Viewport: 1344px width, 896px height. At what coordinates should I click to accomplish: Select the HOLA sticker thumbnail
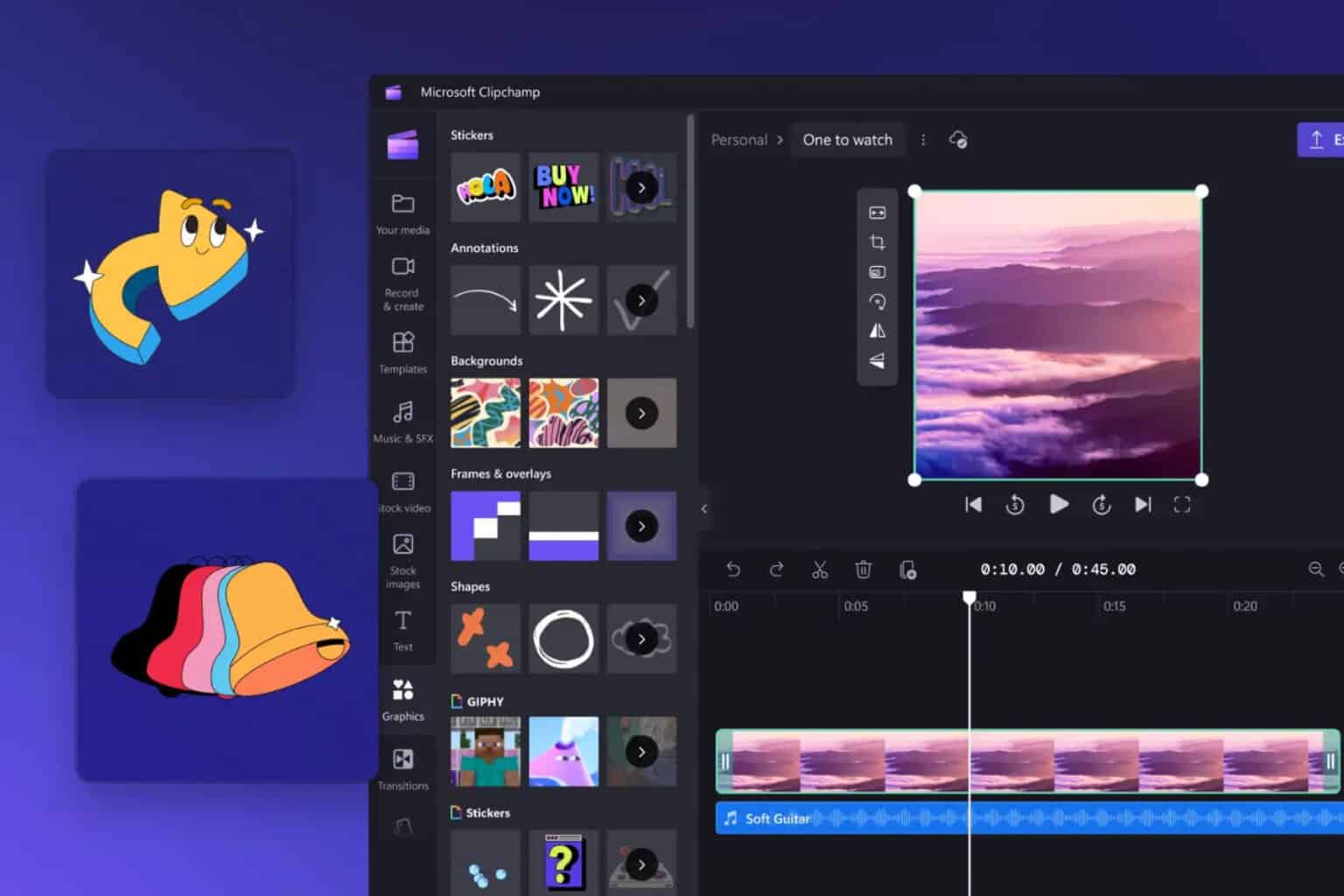[x=486, y=187]
